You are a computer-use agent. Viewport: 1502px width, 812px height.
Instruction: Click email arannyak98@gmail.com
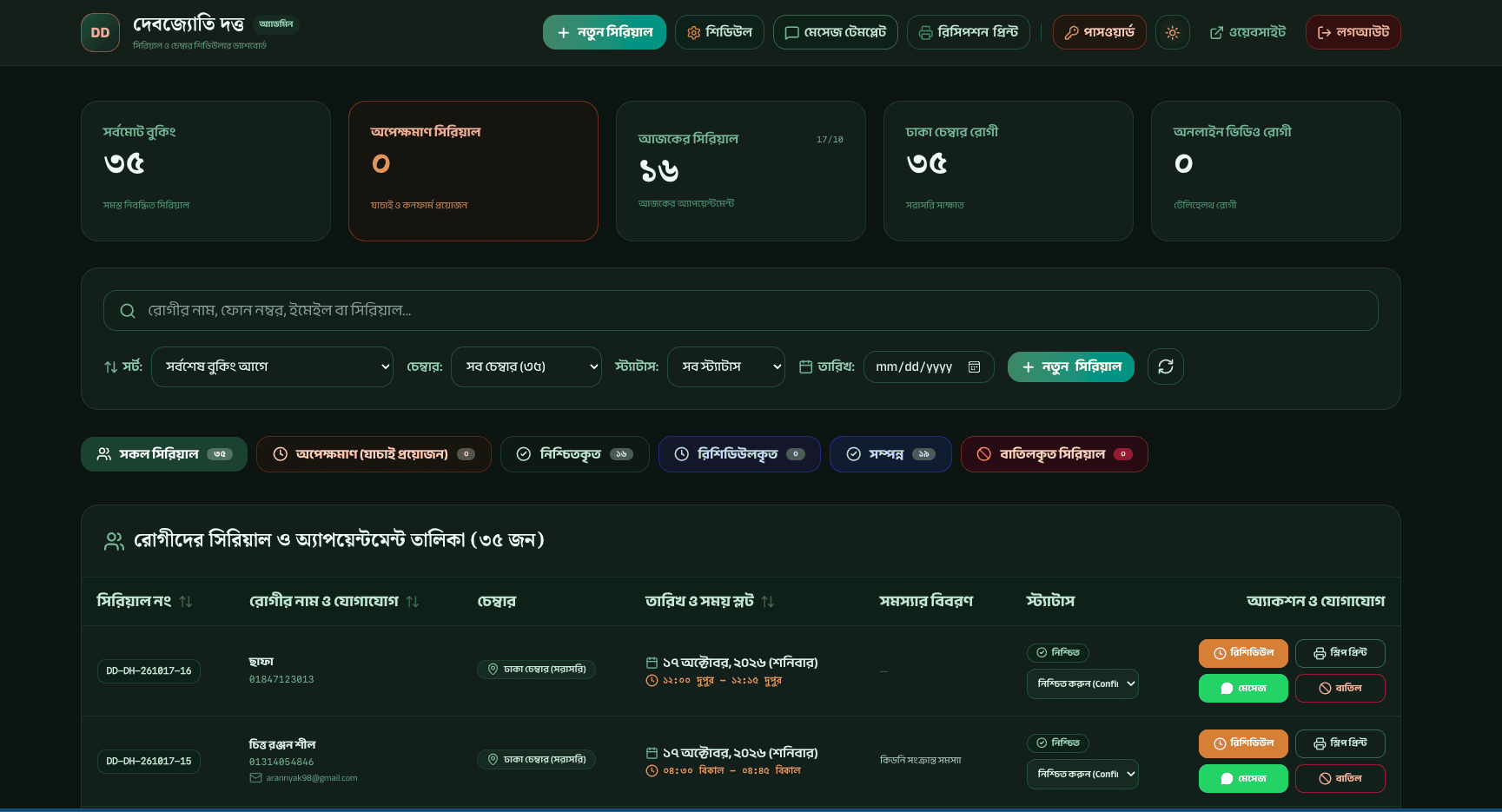311,778
